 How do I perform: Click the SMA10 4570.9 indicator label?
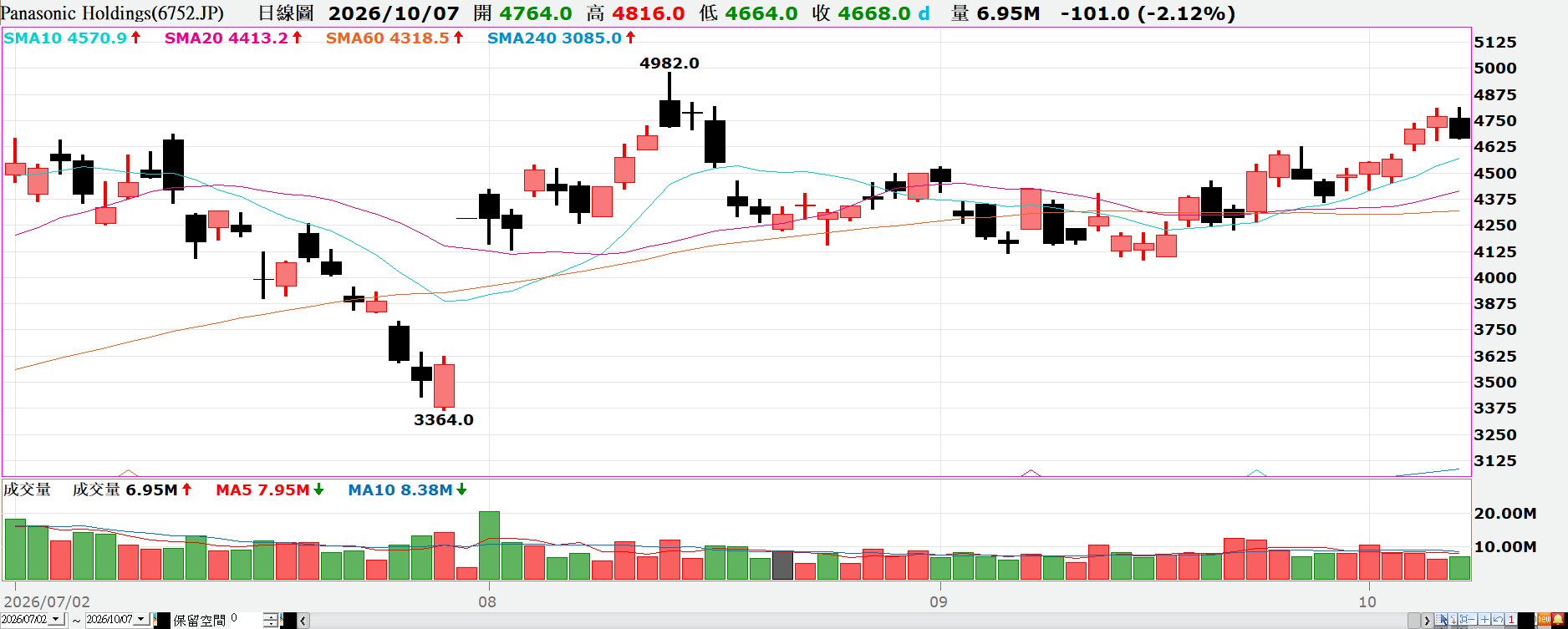tap(65, 38)
